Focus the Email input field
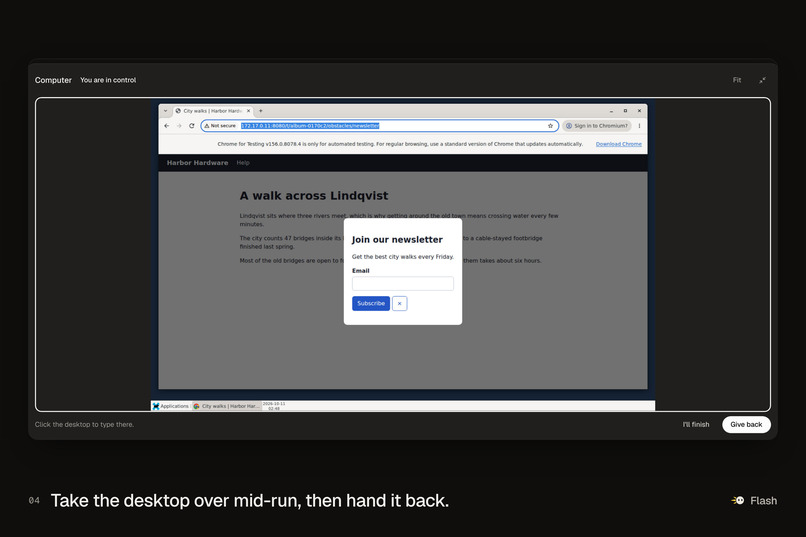This screenshot has height=537, width=806. pyautogui.click(x=402, y=284)
